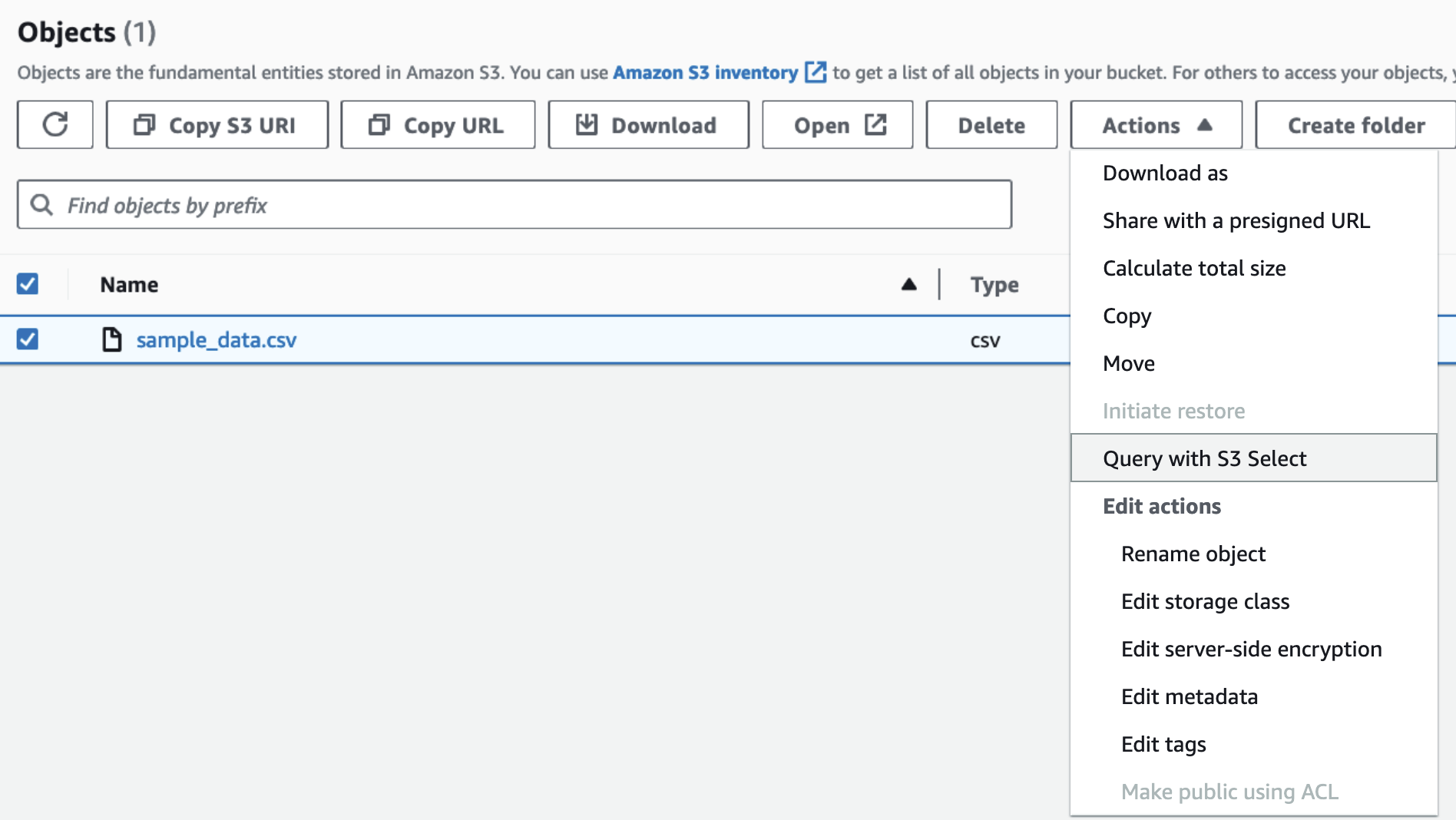Select Edit storage class
The width and height of the screenshot is (1456, 820).
click(x=1254, y=601)
